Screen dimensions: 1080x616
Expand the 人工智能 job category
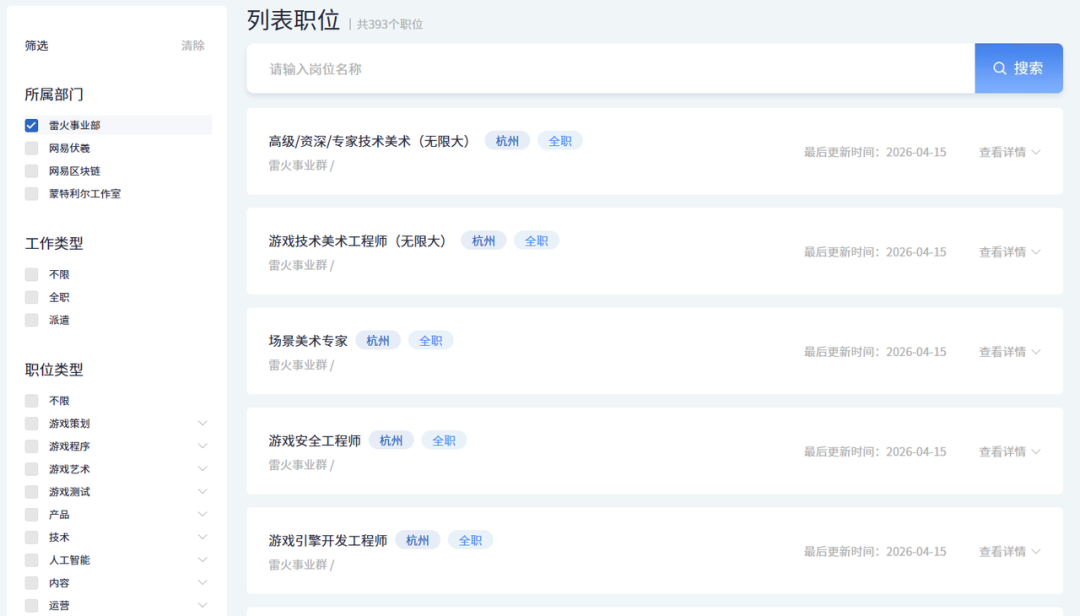[203, 559]
